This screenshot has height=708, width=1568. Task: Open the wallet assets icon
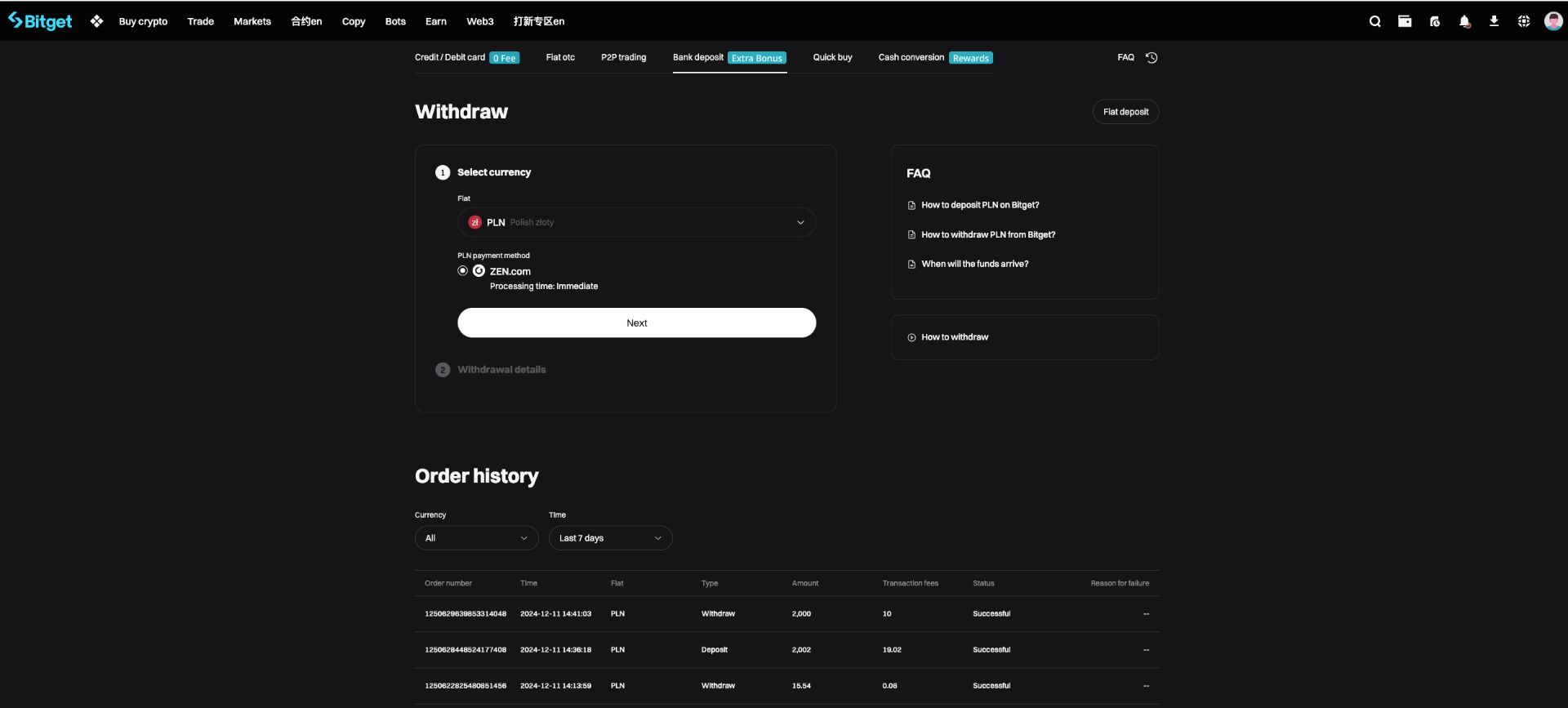pos(1405,21)
